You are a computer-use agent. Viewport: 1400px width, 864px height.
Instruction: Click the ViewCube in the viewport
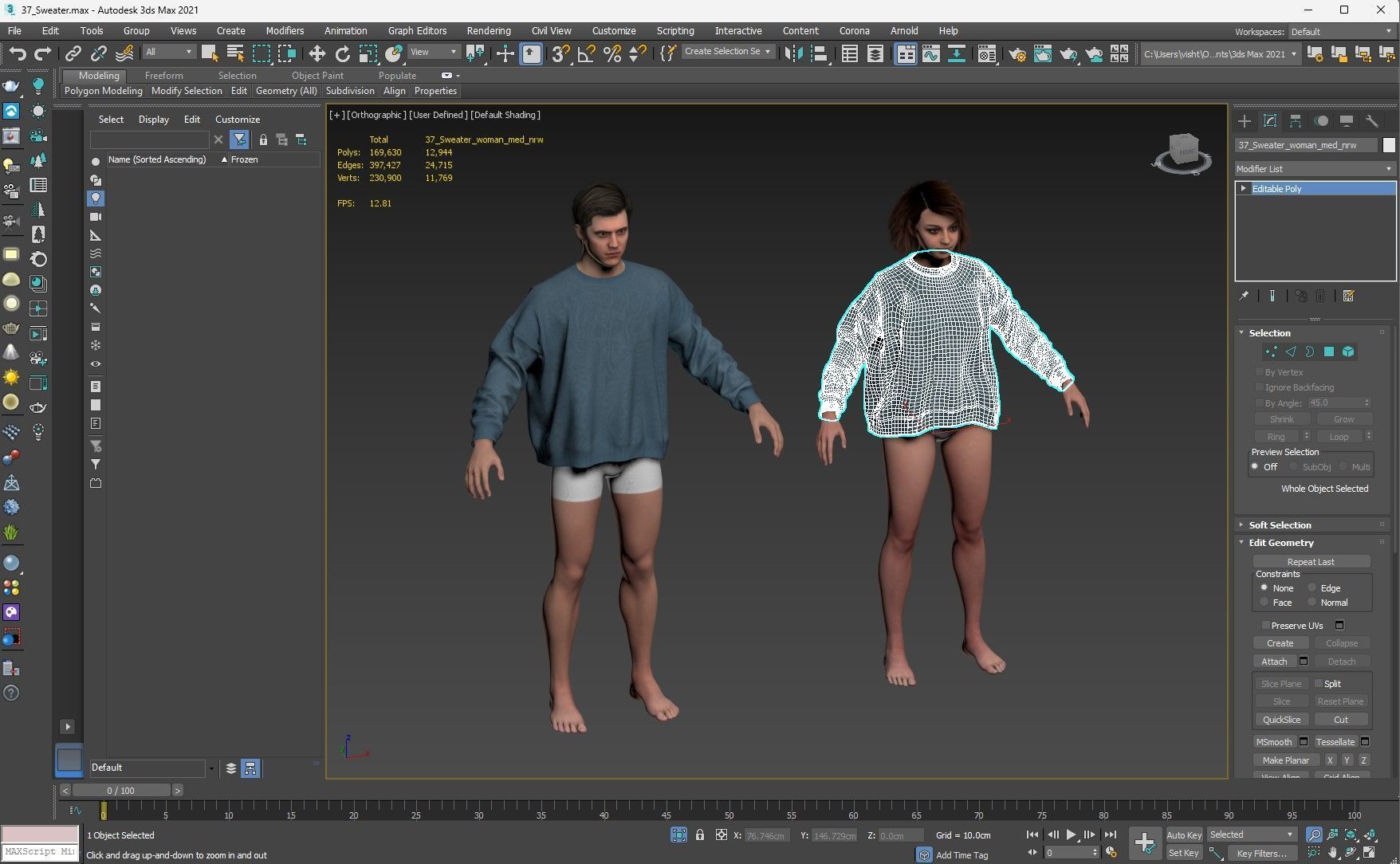[1184, 153]
